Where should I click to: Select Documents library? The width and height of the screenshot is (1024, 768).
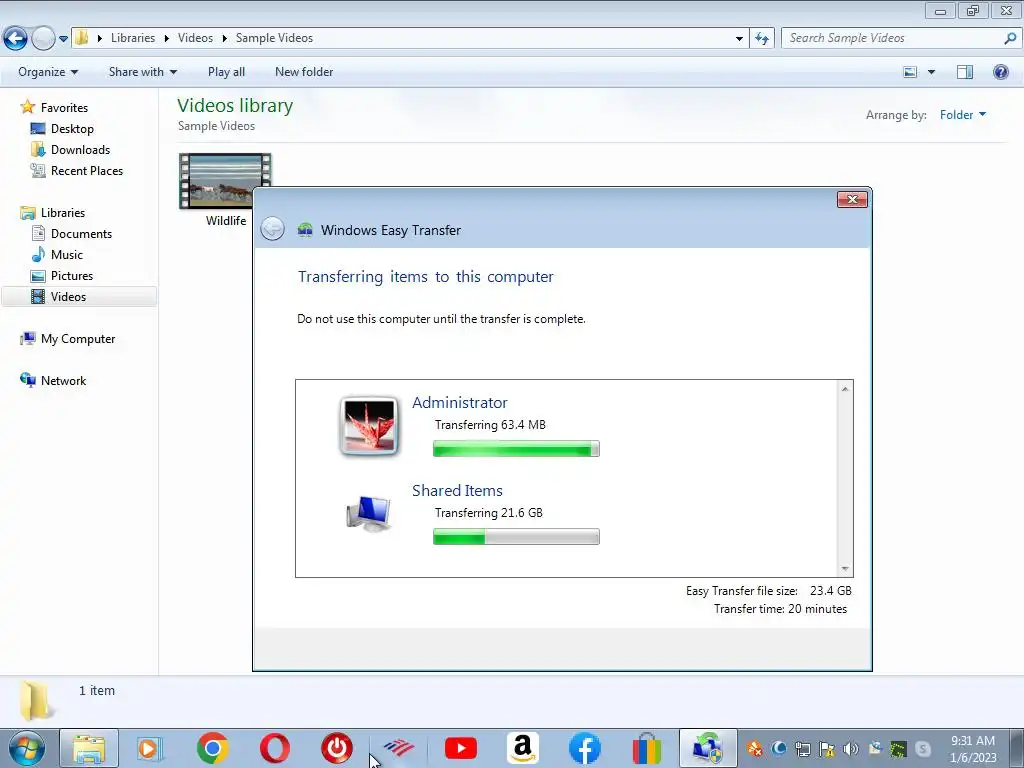tap(72, 234)
